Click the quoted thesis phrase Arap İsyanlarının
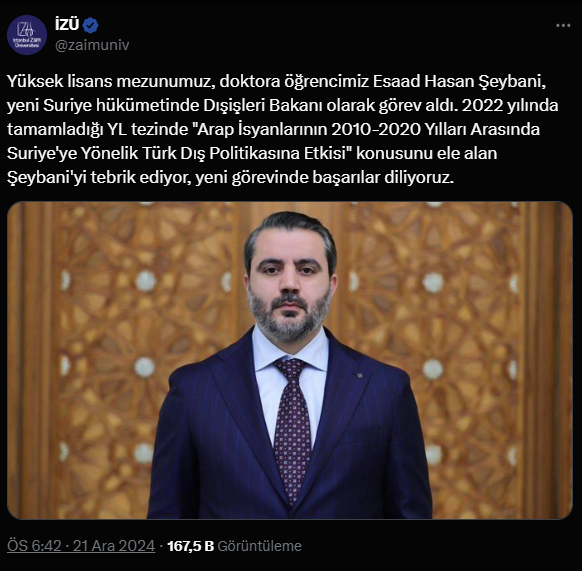 coord(260,129)
